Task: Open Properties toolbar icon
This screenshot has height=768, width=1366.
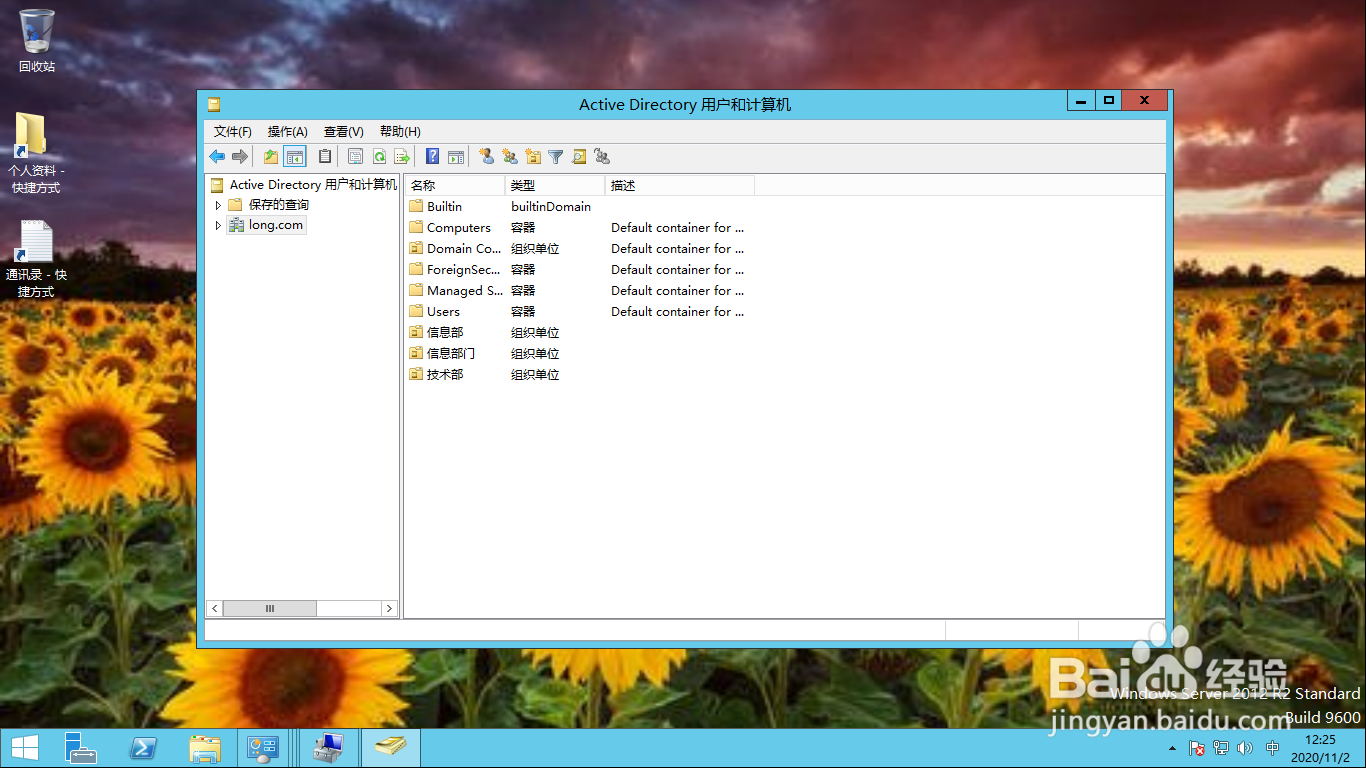Action: (x=355, y=157)
